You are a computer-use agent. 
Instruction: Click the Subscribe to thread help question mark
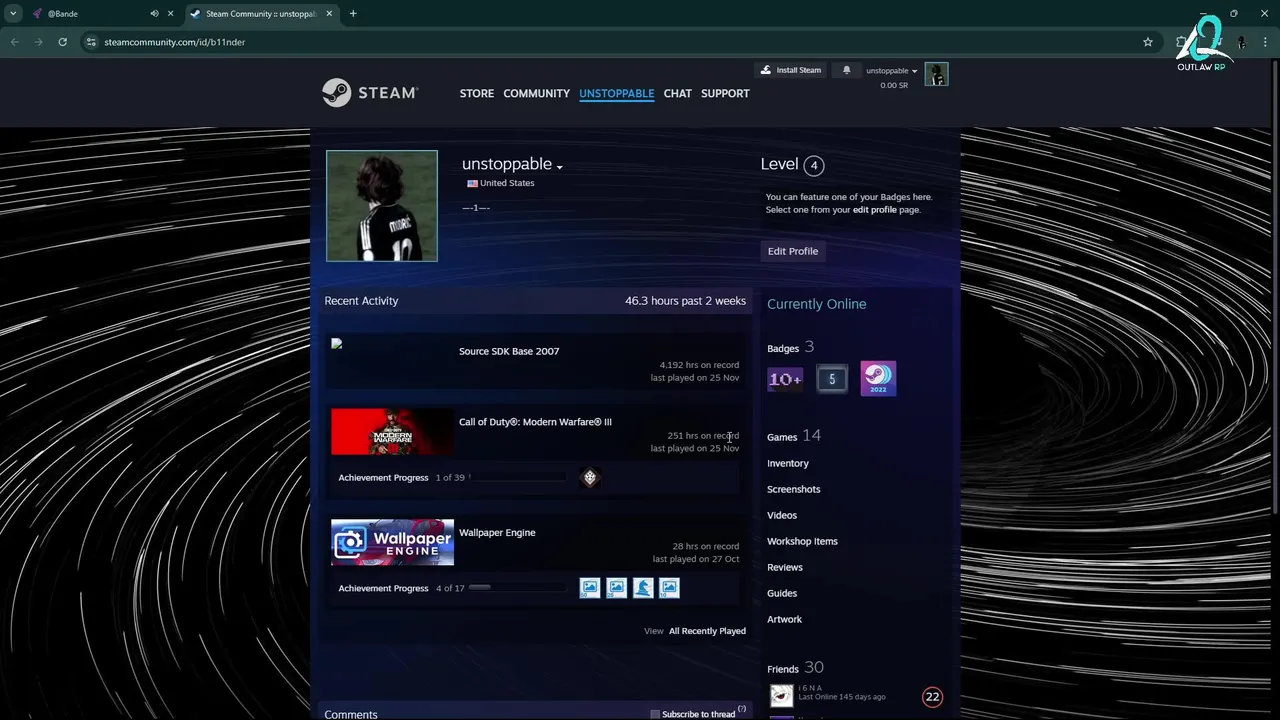click(x=742, y=710)
